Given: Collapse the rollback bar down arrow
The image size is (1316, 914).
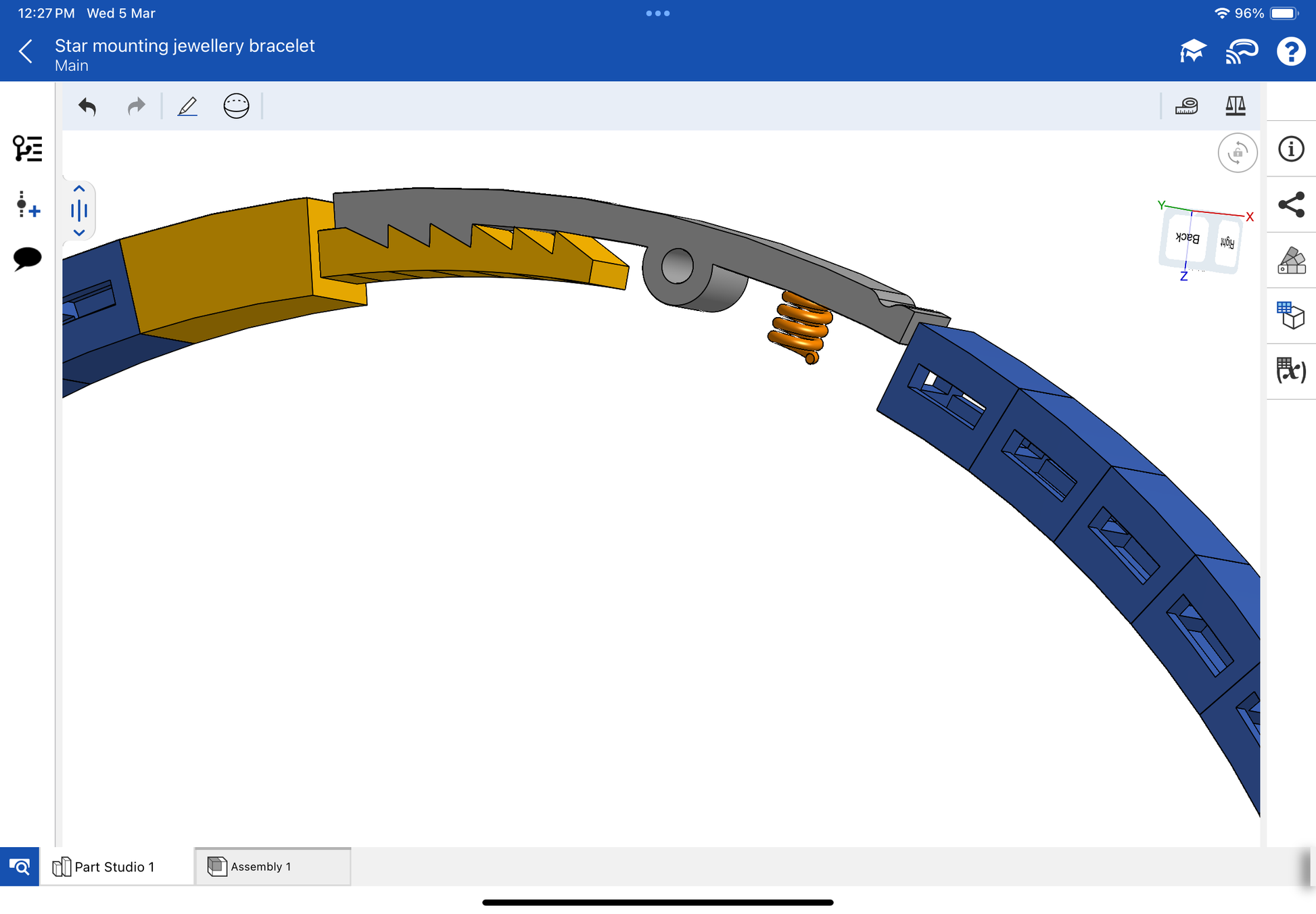Looking at the screenshot, I should (79, 233).
